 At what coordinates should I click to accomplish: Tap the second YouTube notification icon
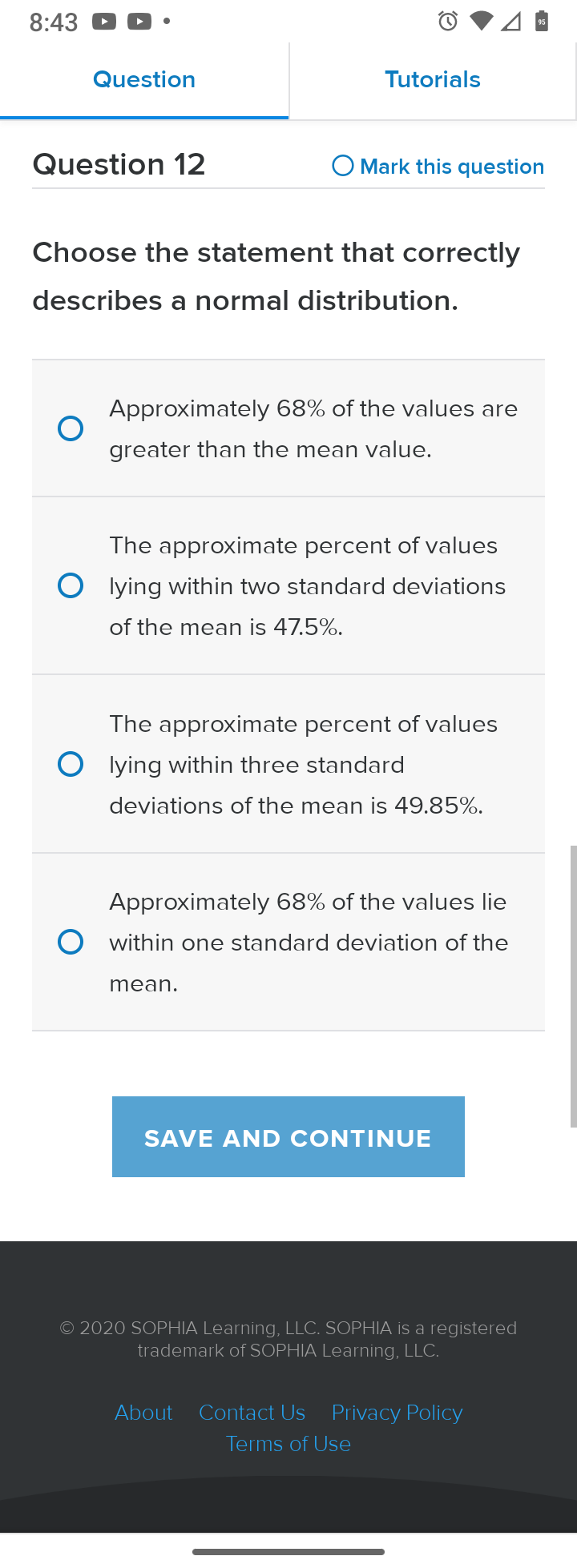click(139, 22)
